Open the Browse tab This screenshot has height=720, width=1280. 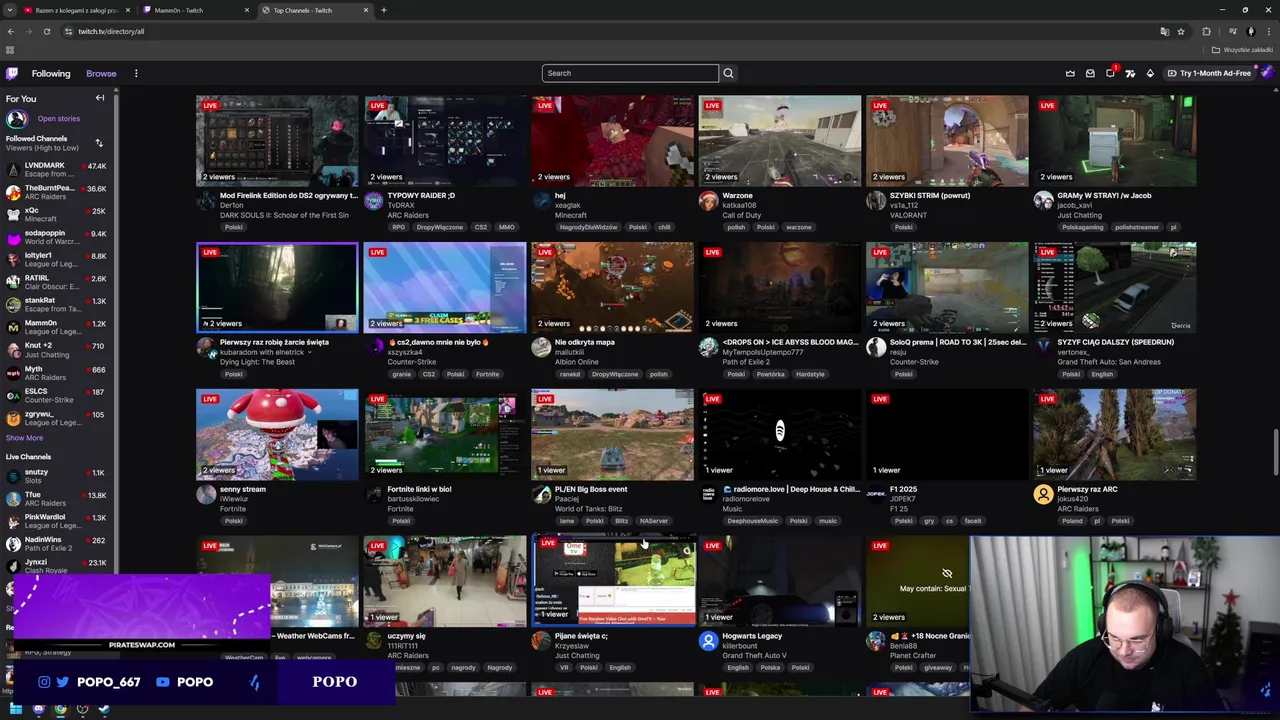[x=101, y=73]
